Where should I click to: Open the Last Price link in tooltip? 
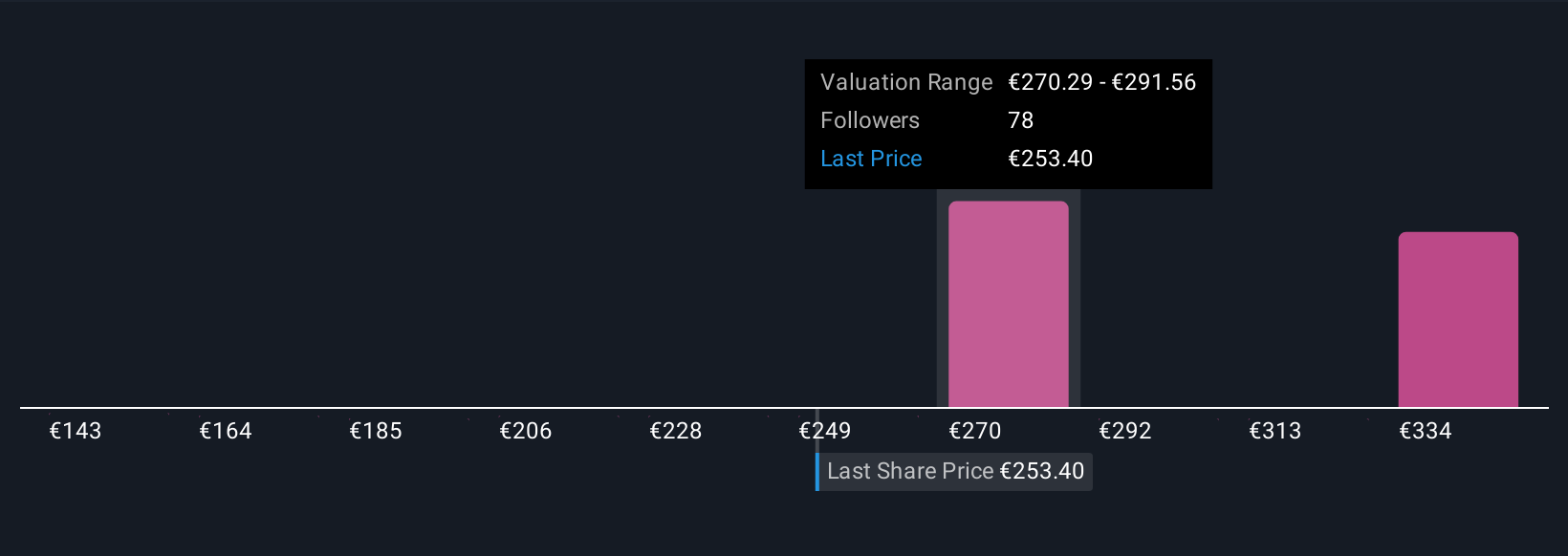point(871,159)
